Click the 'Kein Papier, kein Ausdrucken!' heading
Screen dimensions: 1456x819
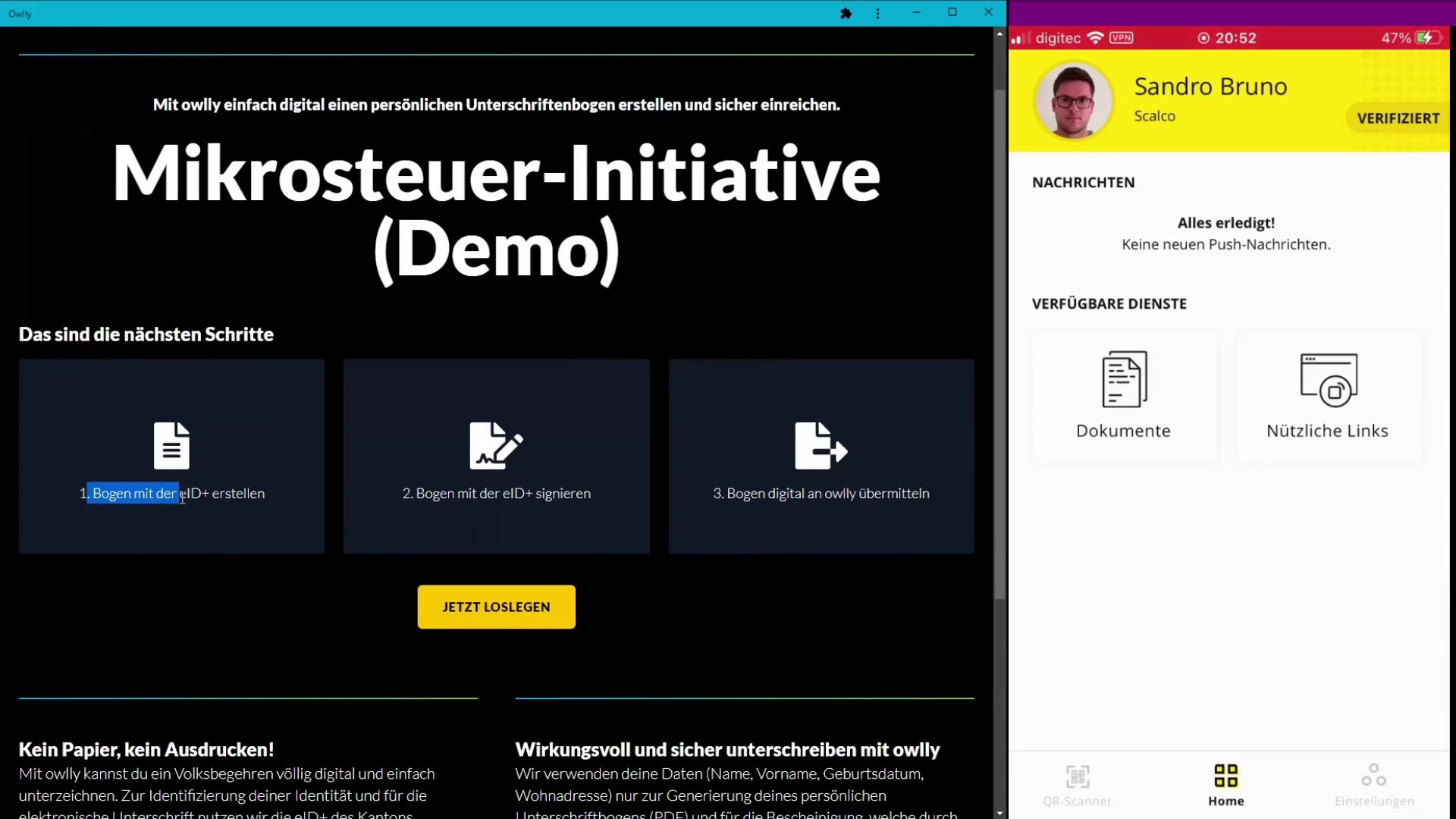[146, 750]
